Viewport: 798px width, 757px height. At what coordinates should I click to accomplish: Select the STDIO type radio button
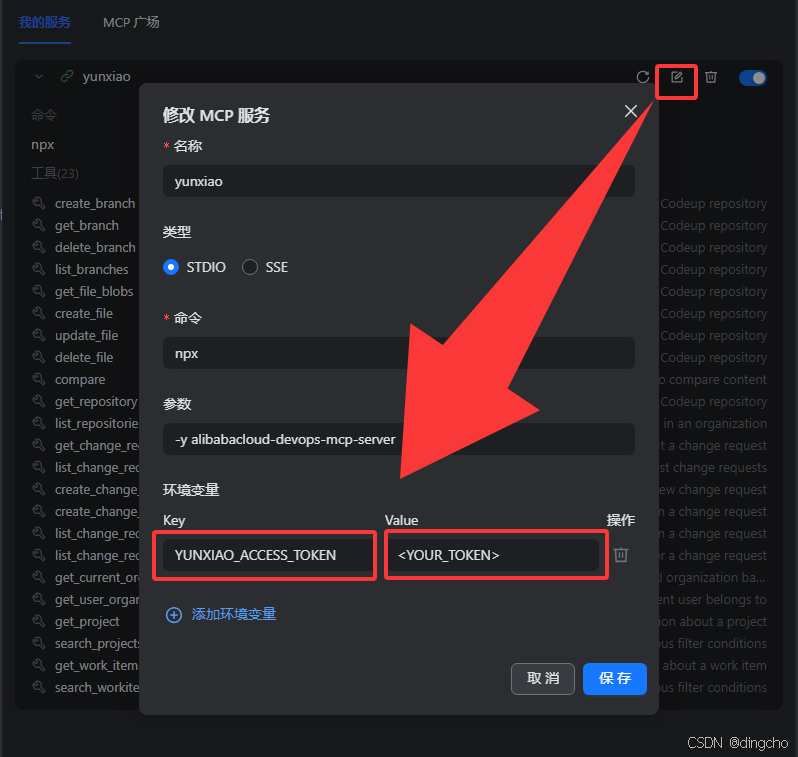[x=171, y=267]
